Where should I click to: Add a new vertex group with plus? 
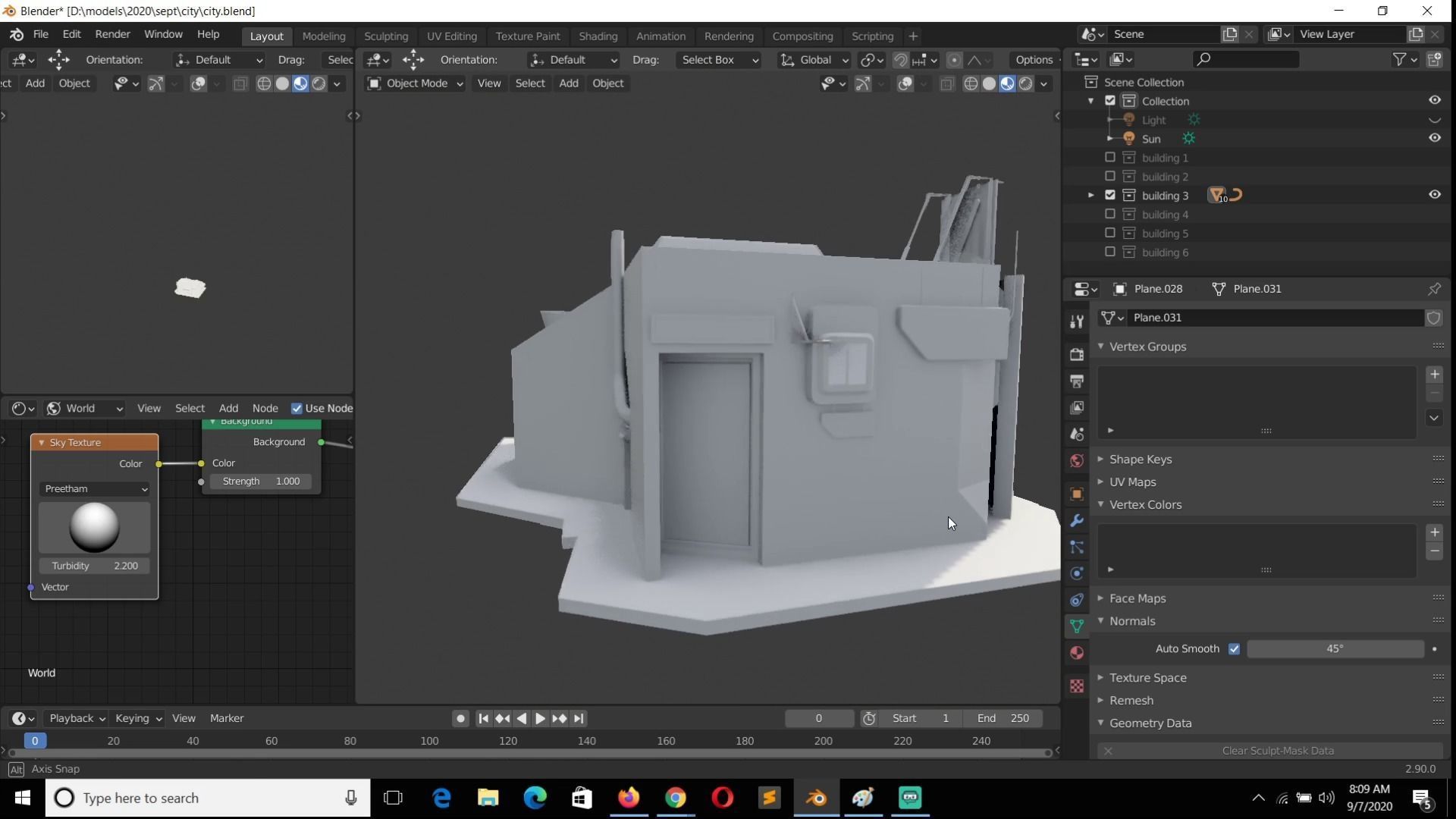(1434, 375)
